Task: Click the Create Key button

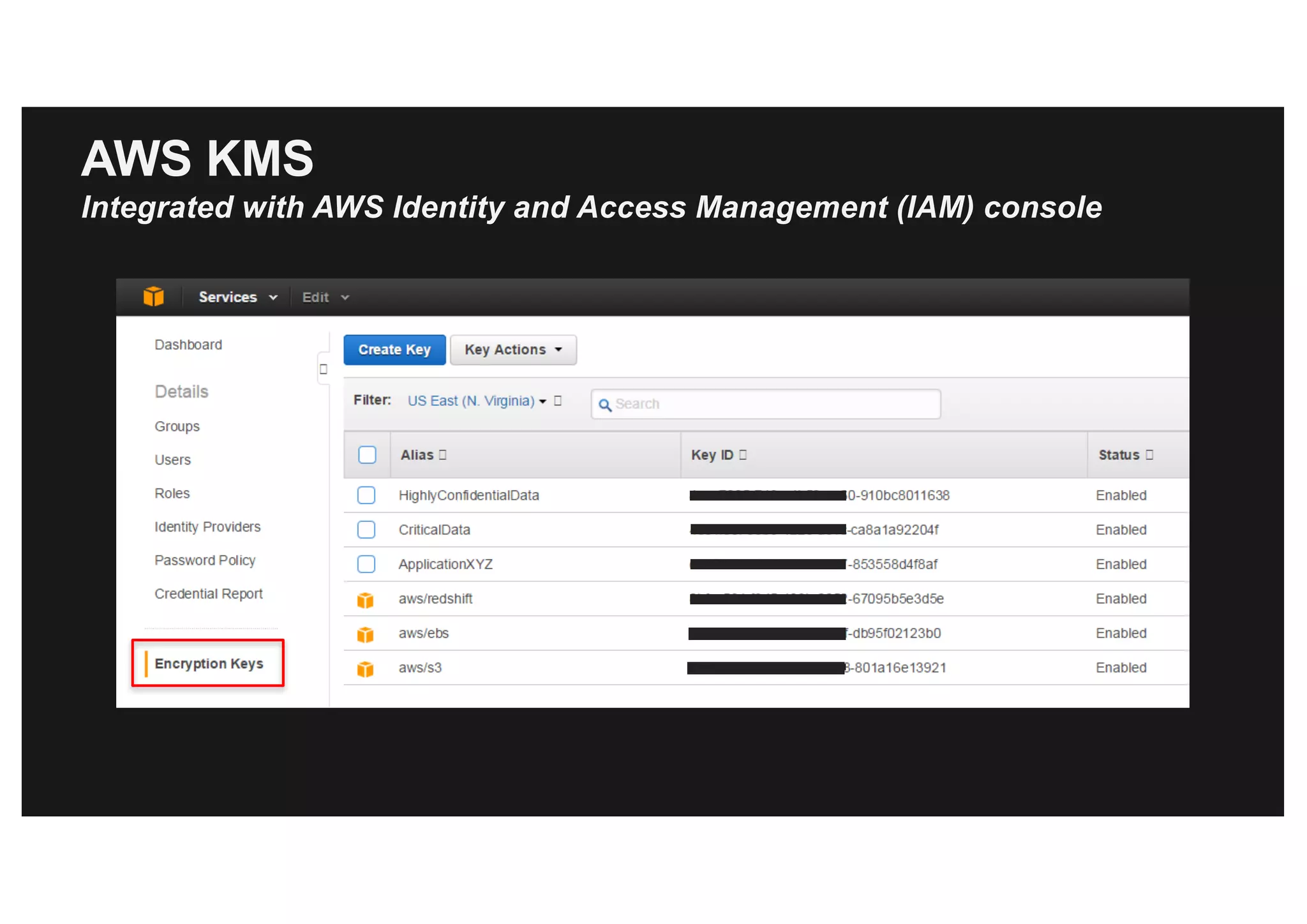Action: 394,350
